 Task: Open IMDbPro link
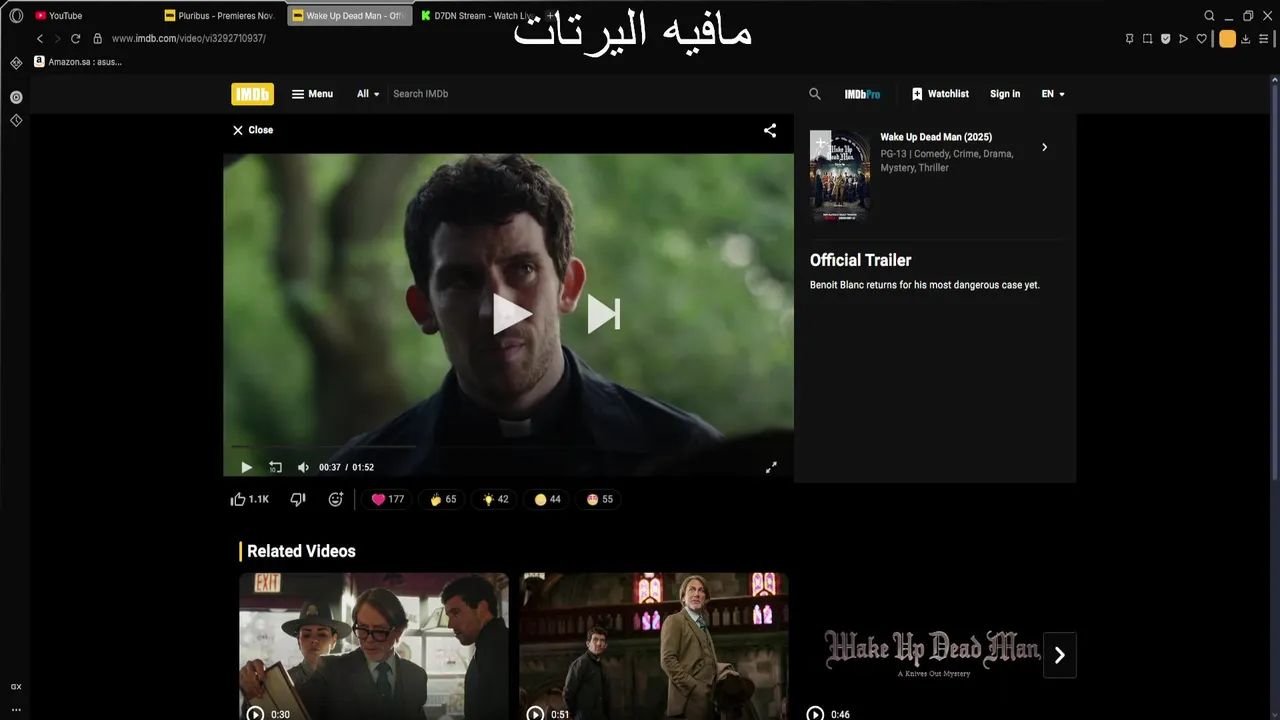(862, 94)
